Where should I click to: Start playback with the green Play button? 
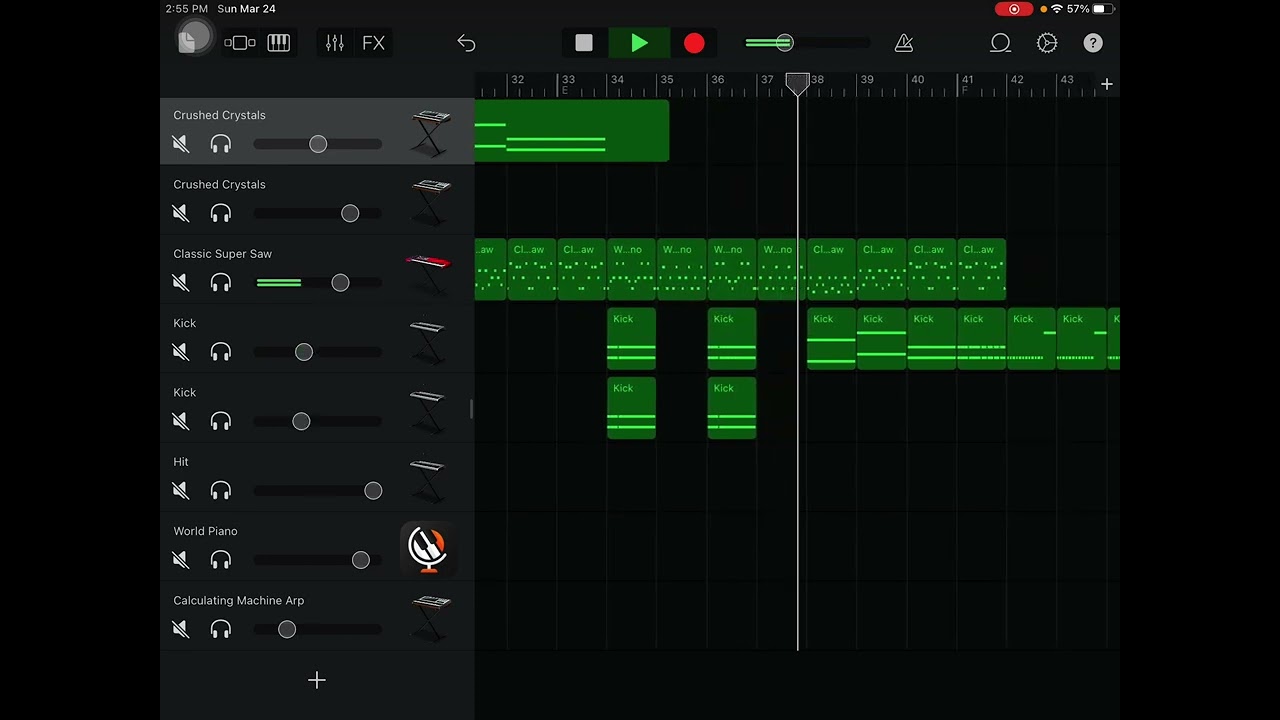(640, 43)
